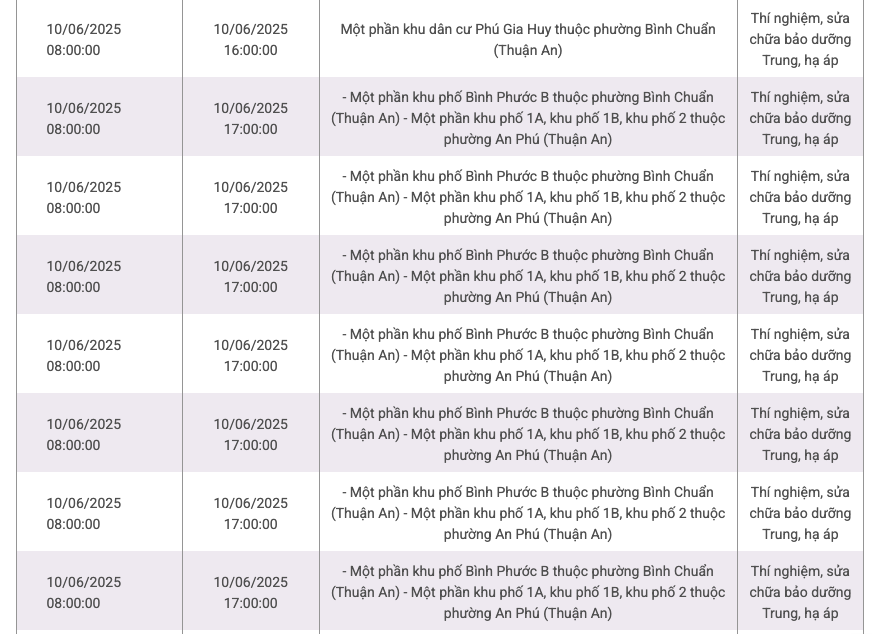Select the reason cell in the third row
Viewport: 872px width, 634px height.
[x=800, y=197]
